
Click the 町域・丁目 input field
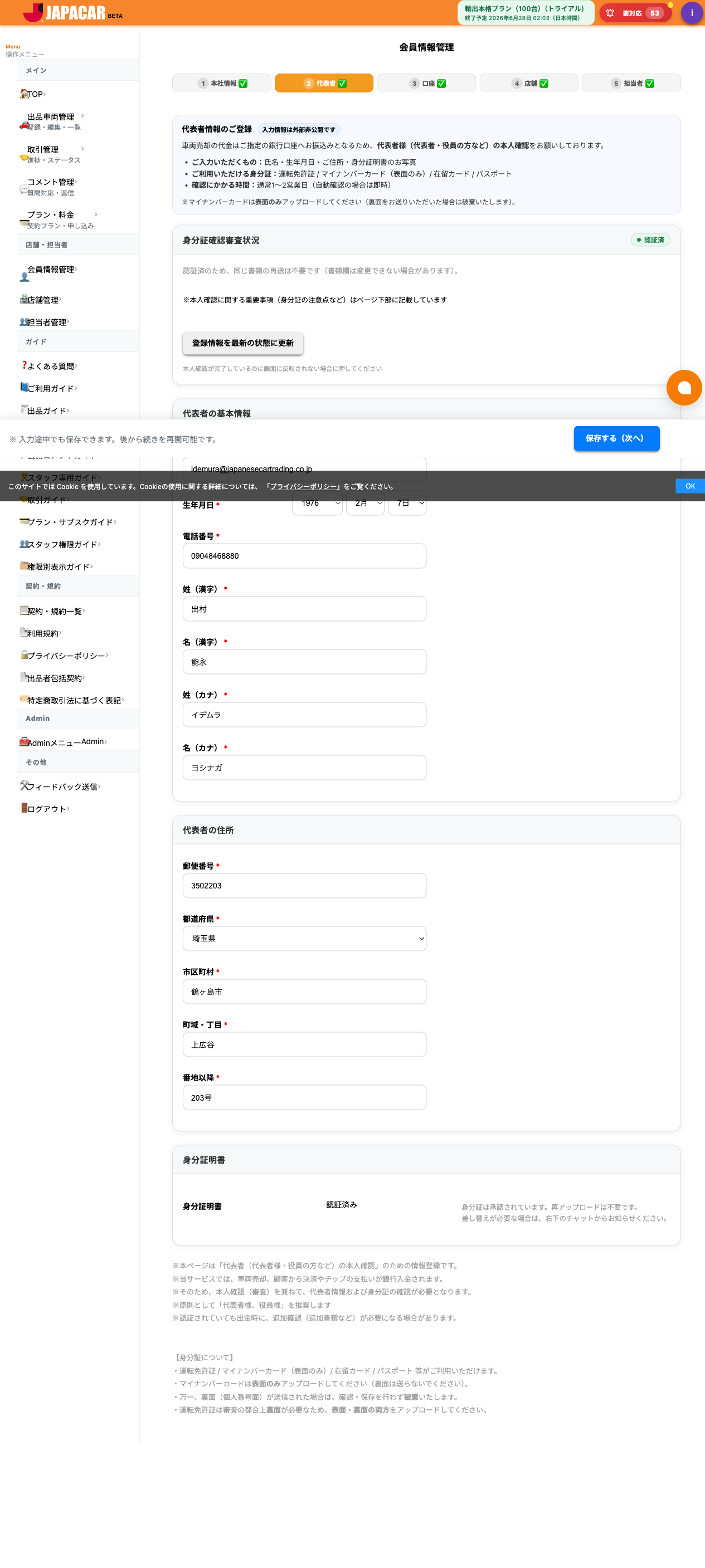(x=304, y=1044)
